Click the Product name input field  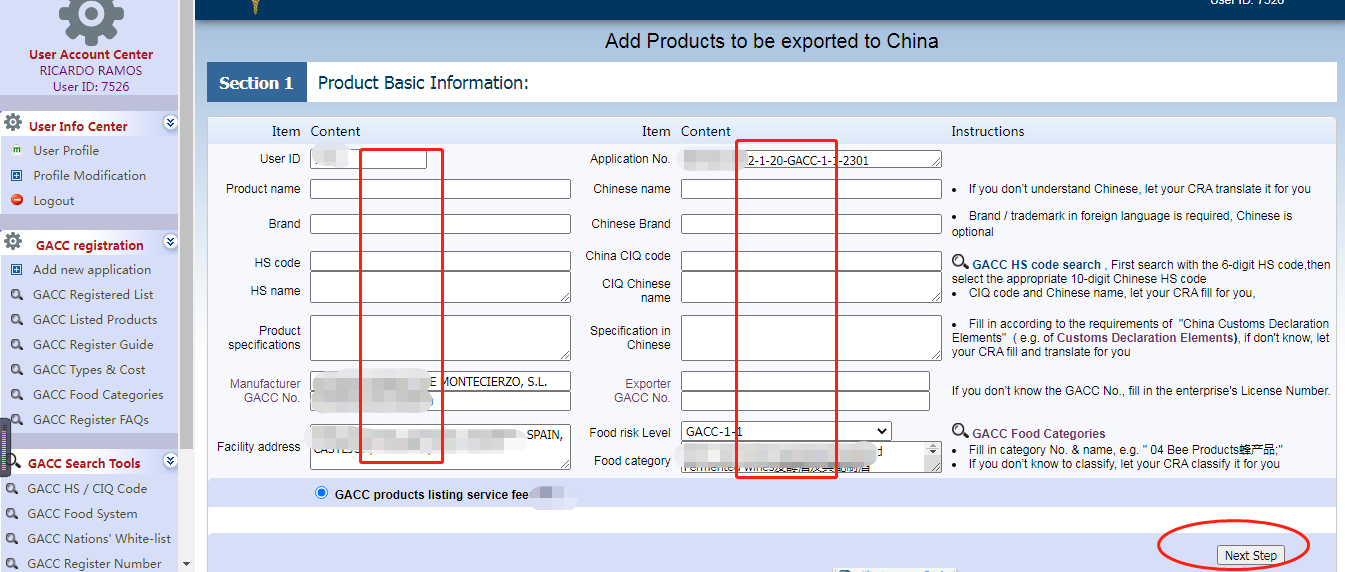(440, 189)
